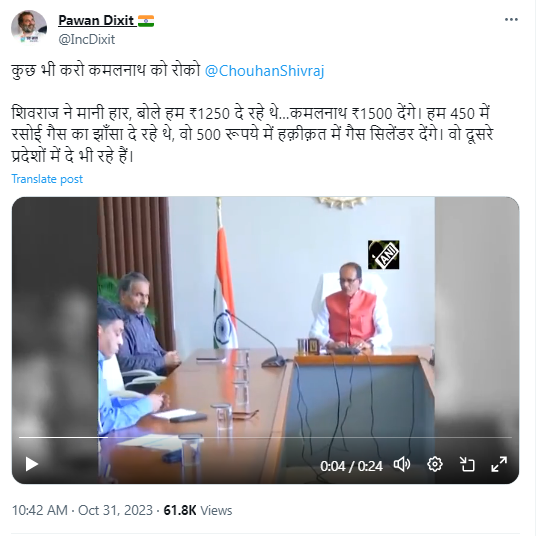Image resolution: width=545 pixels, height=536 pixels.
Task: Click the ANI logo watermark in the video
Action: [x=383, y=254]
